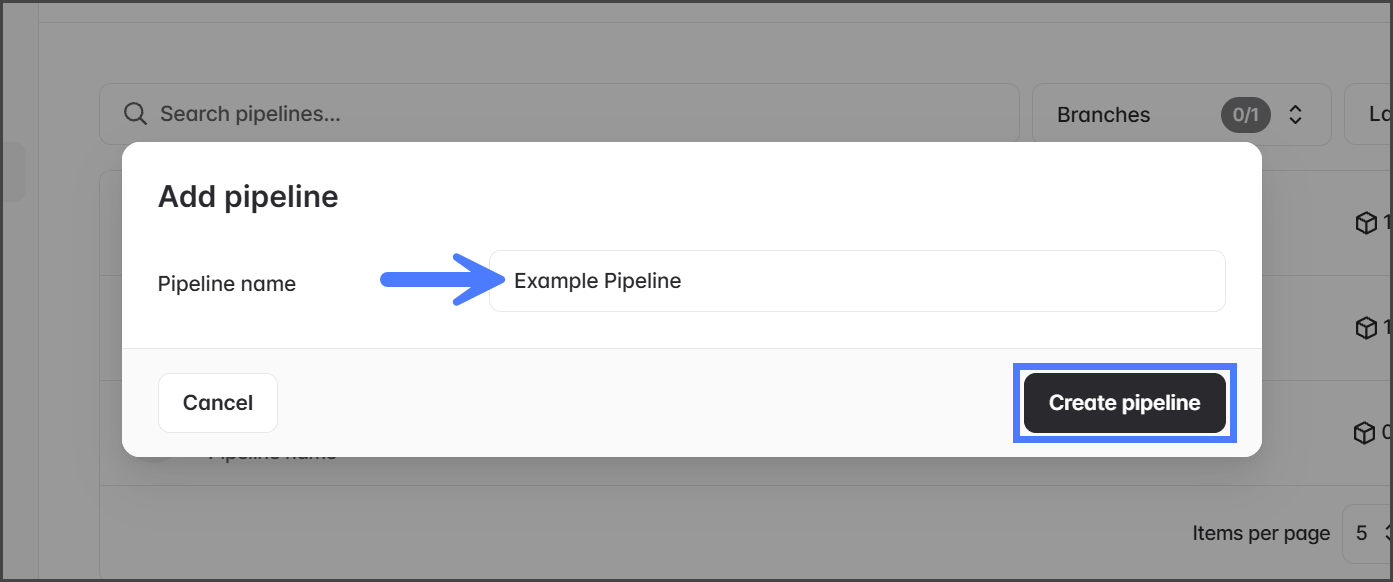Click the up-down chevron beside Branches

point(1295,114)
